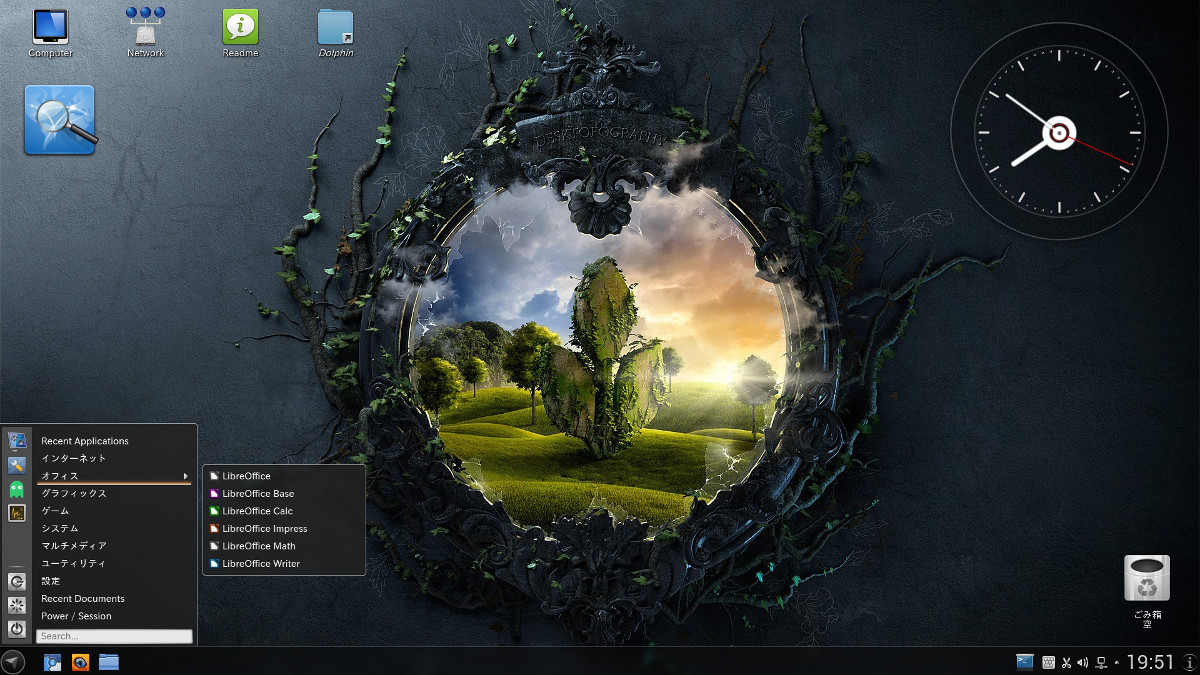Open the グラフィックス category

click(114, 493)
